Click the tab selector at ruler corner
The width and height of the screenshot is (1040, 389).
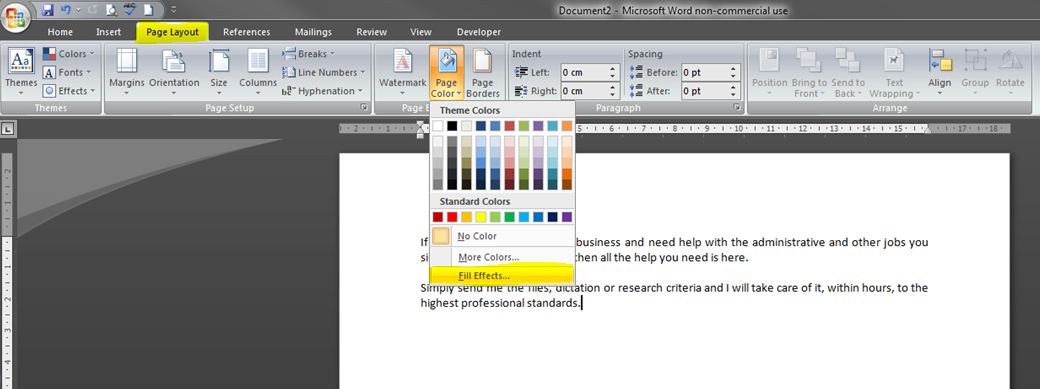(x=8, y=130)
